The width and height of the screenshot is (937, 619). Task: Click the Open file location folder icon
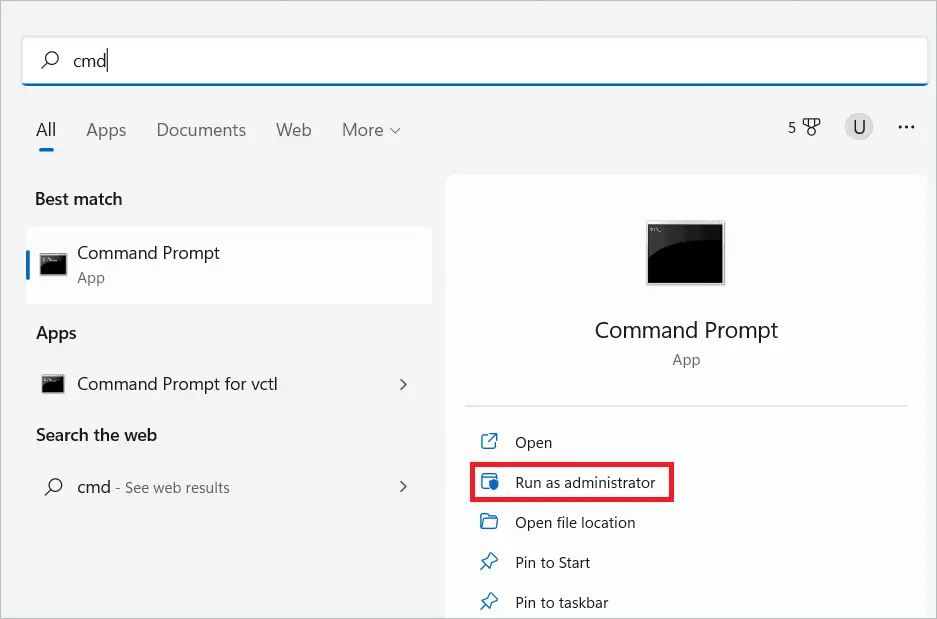(x=490, y=522)
